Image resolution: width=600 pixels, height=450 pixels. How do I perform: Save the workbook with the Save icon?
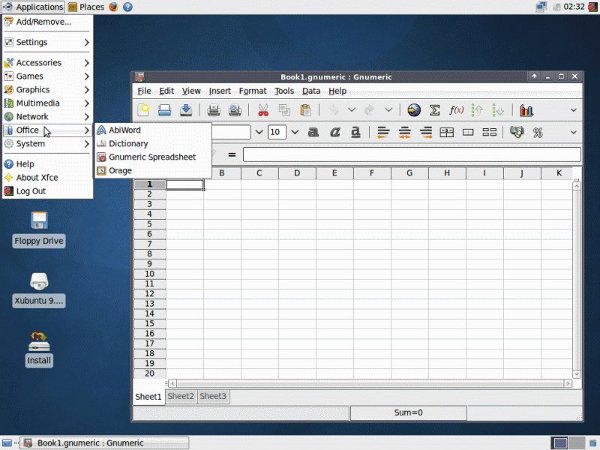[186, 110]
